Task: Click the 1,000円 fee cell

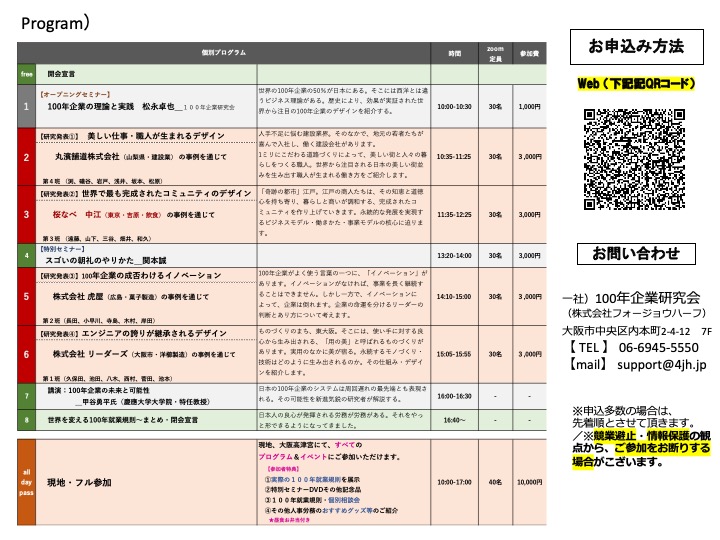Action: [529, 107]
